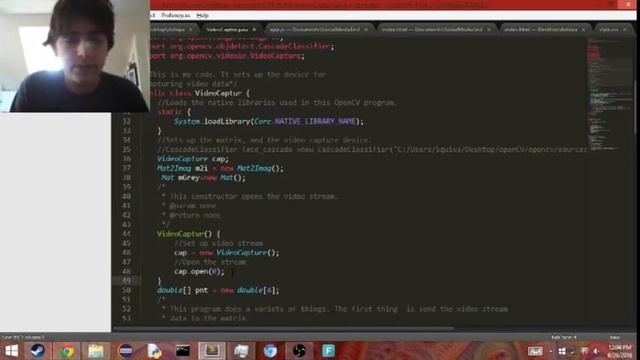Click the volume speaker tray icon
The width and height of the screenshot is (640, 360).
596,351
